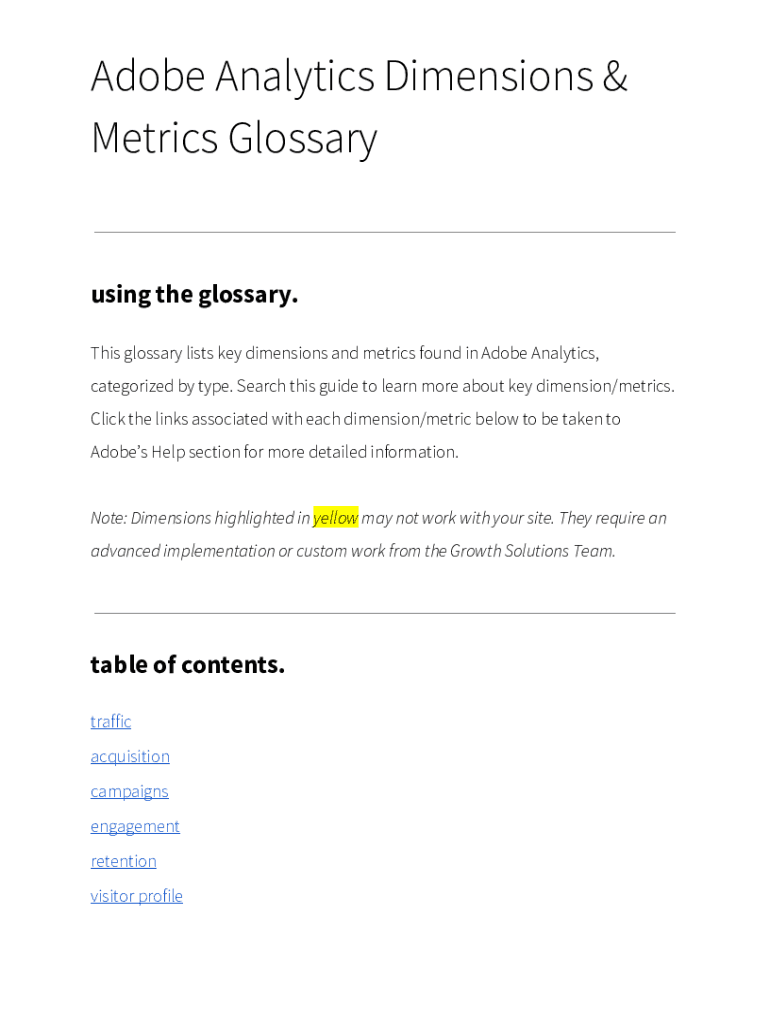Screen dimensions: 770x1024
Task: Go to the "retention" link
Action: point(123,862)
